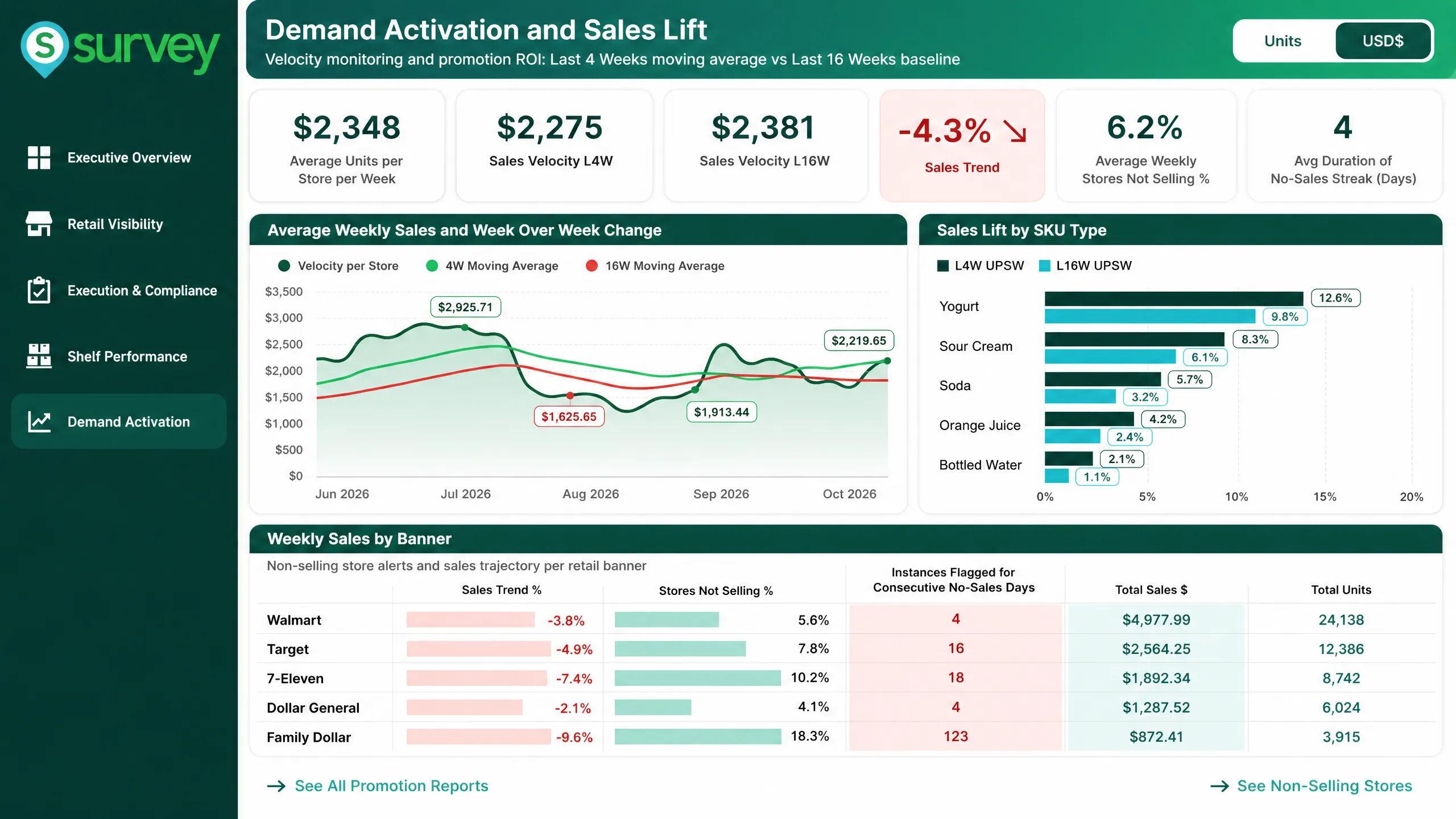1456x819 pixels.
Task: Click Dollar General total units 6,024
Action: [x=1341, y=708]
